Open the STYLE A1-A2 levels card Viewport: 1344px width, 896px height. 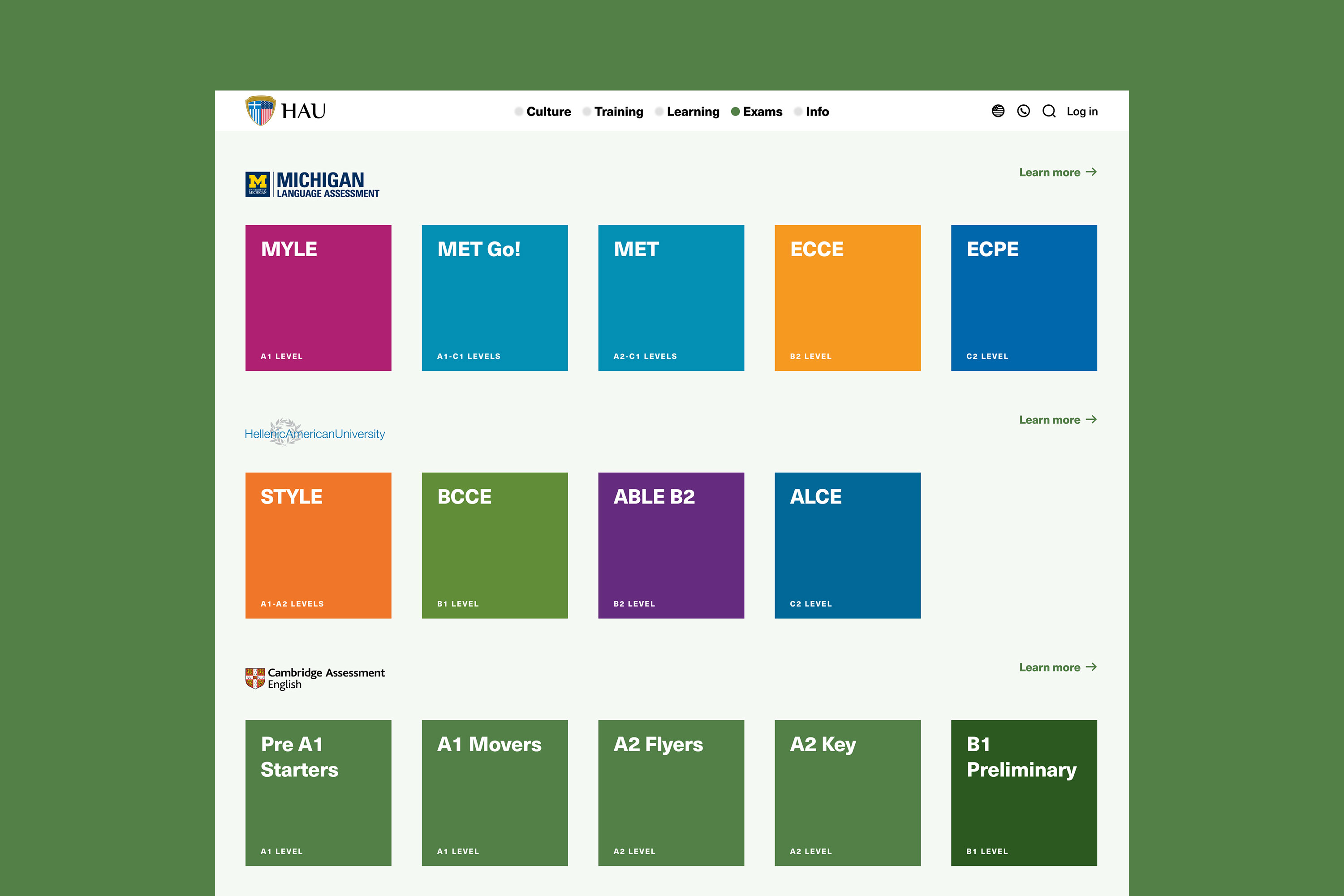(x=318, y=545)
